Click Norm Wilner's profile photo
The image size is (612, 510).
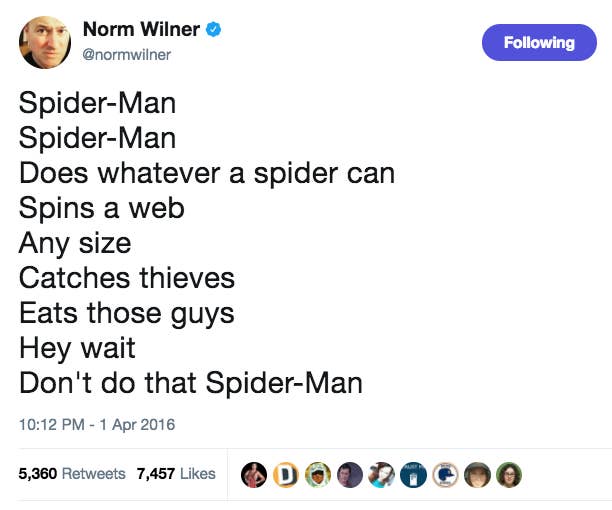point(44,42)
